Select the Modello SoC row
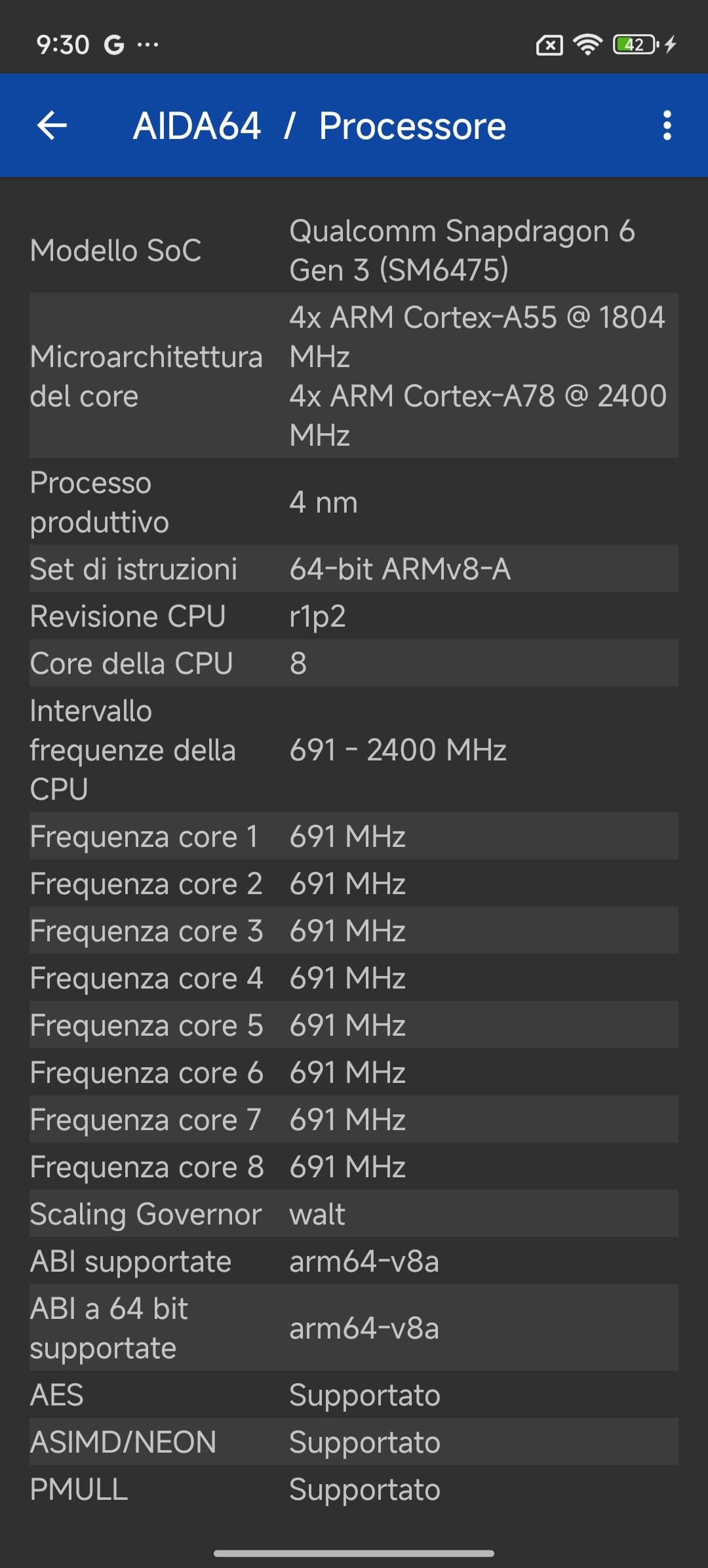This screenshot has height=1568, width=708. click(354, 250)
